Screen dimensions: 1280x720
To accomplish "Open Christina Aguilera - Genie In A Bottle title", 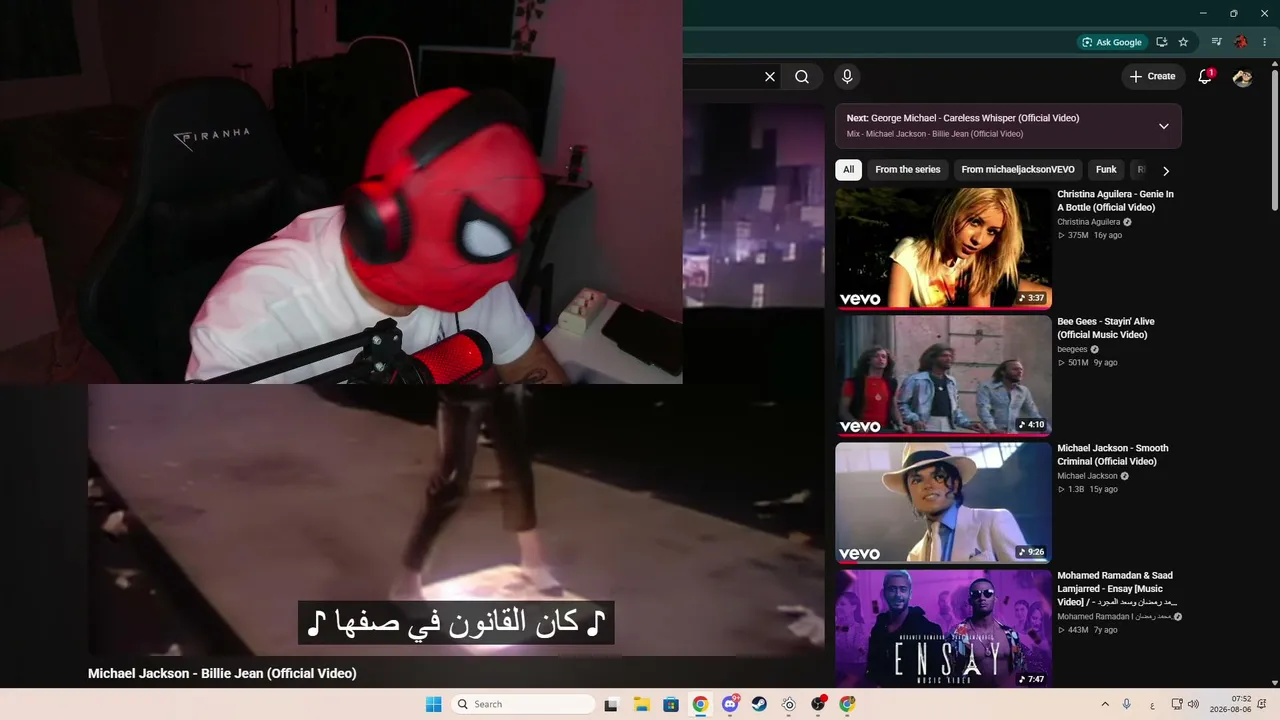I will tap(1116, 201).
